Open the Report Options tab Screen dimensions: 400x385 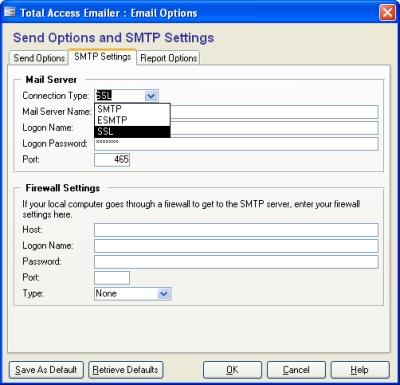(168, 58)
